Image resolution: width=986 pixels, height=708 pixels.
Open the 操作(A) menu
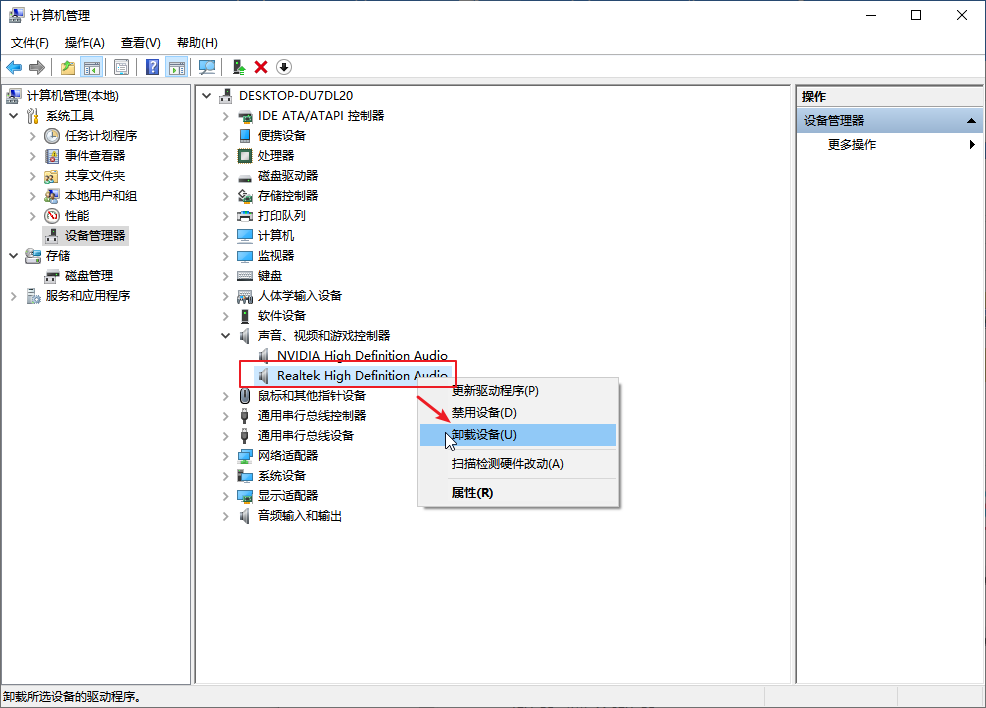point(84,43)
